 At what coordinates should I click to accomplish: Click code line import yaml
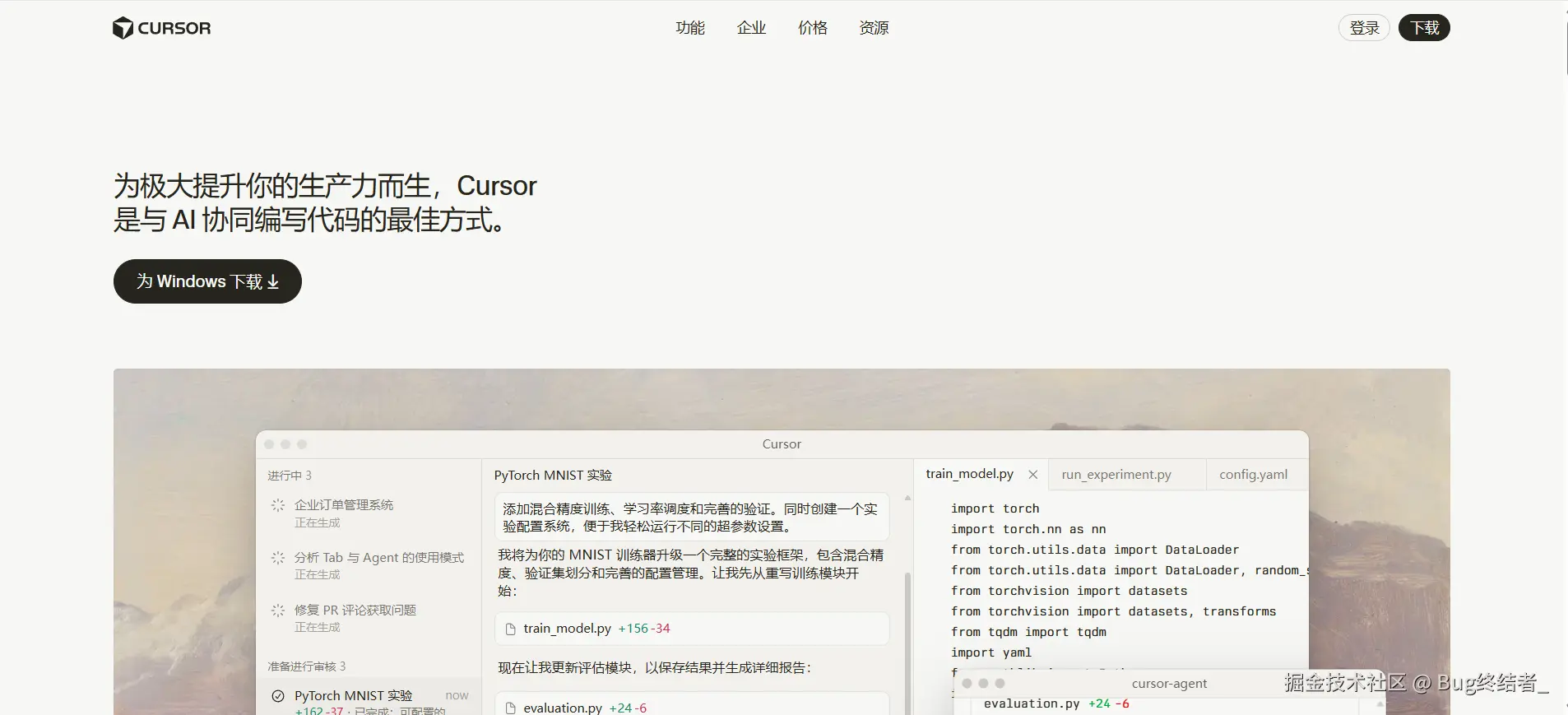coord(991,652)
